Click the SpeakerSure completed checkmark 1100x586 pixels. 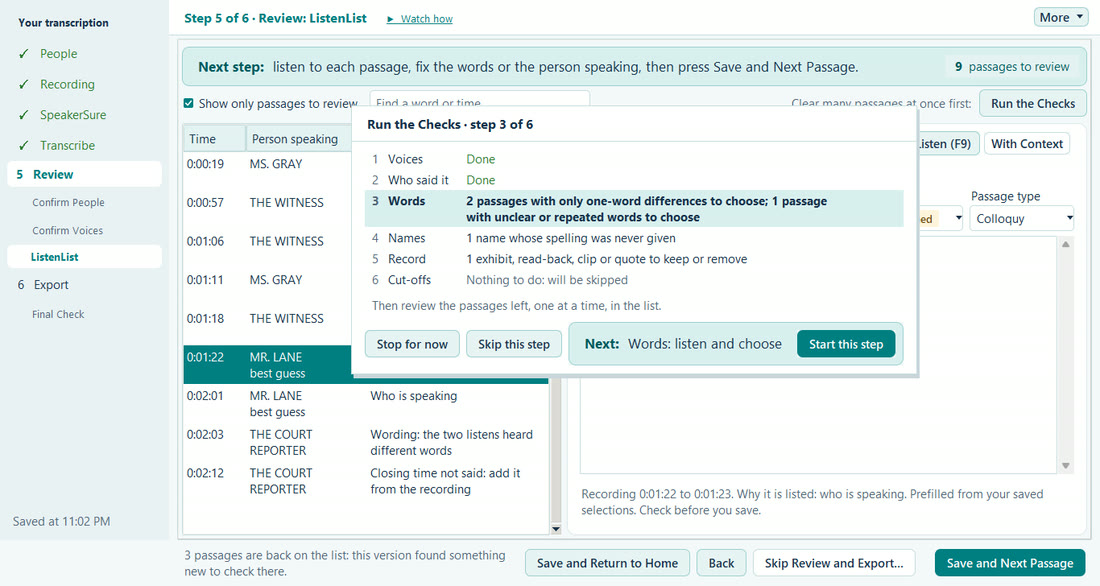(x=24, y=114)
